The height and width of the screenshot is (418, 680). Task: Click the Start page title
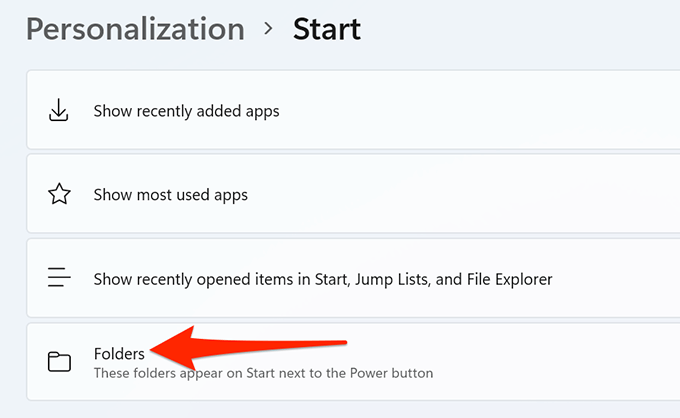(x=327, y=29)
